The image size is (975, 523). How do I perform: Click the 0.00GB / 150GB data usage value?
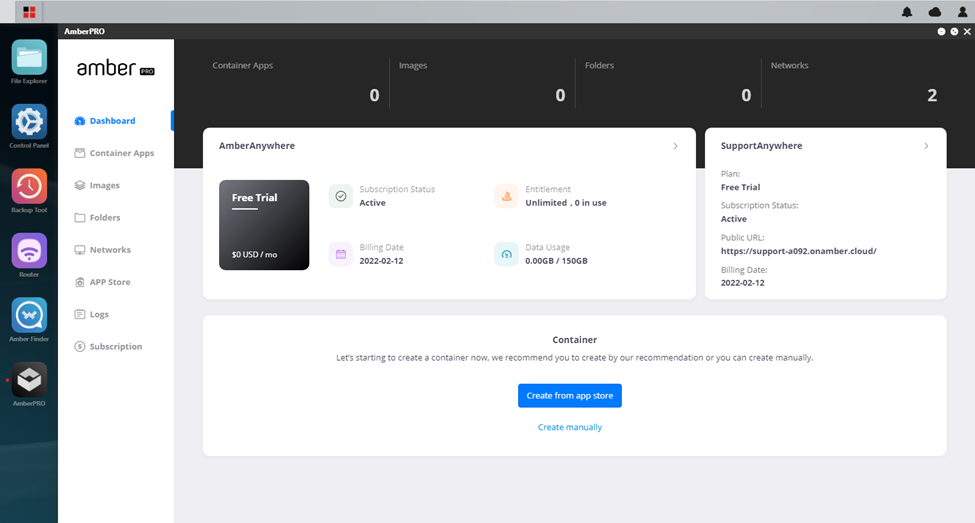[556, 261]
